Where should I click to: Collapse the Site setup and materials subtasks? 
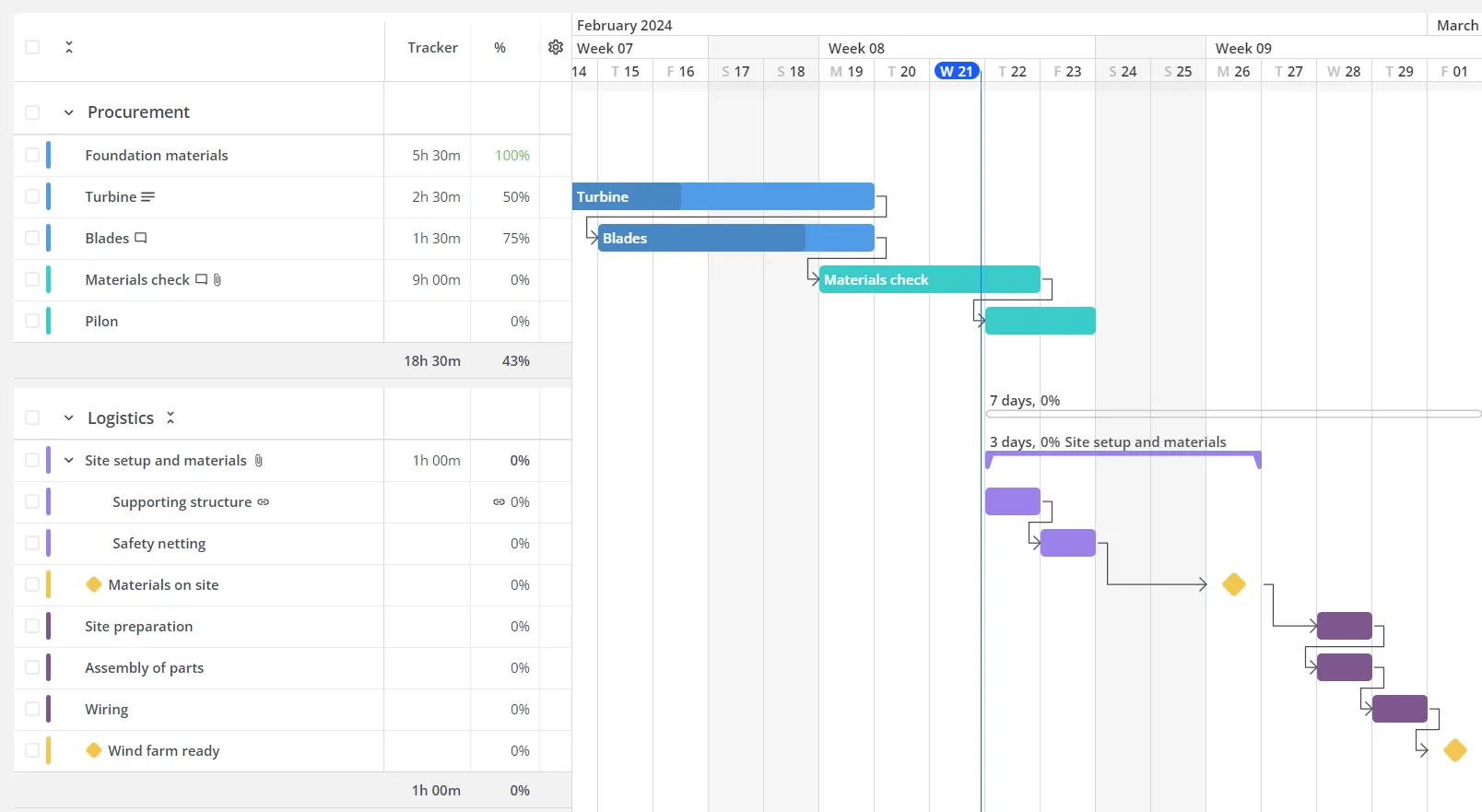coord(68,461)
